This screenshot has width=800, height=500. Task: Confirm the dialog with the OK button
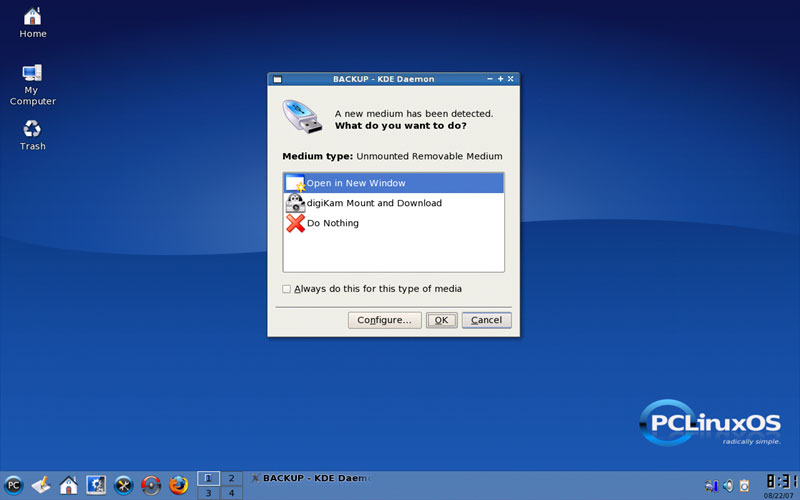(441, 320)
